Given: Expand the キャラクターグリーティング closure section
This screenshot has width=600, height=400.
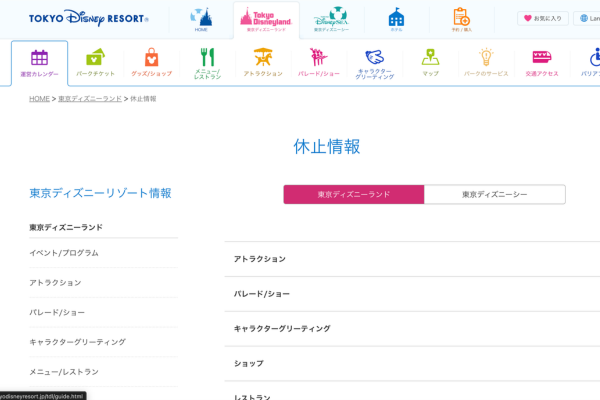Looking at the screenshot, I should (412, 329).
